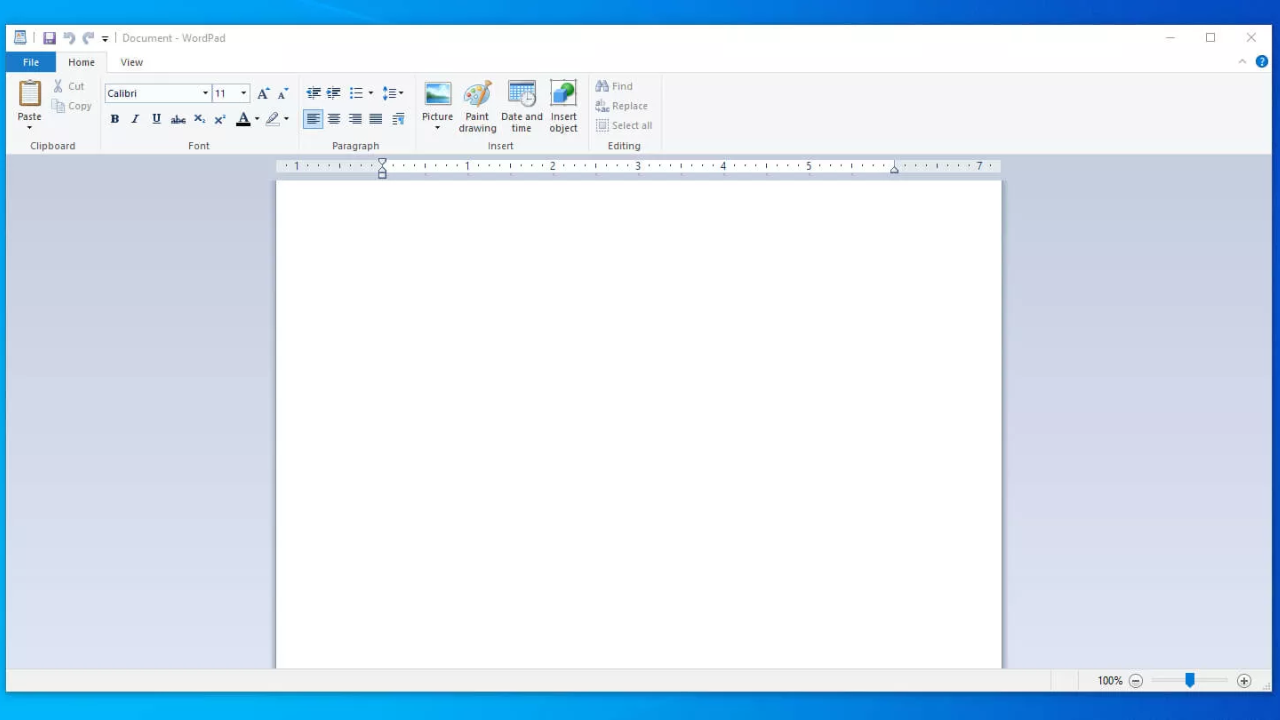Screen dimensions: 1280x720
Task: Open the highlight color dropdown arrow
Action: pyautogui.click(x=286, y=119)
